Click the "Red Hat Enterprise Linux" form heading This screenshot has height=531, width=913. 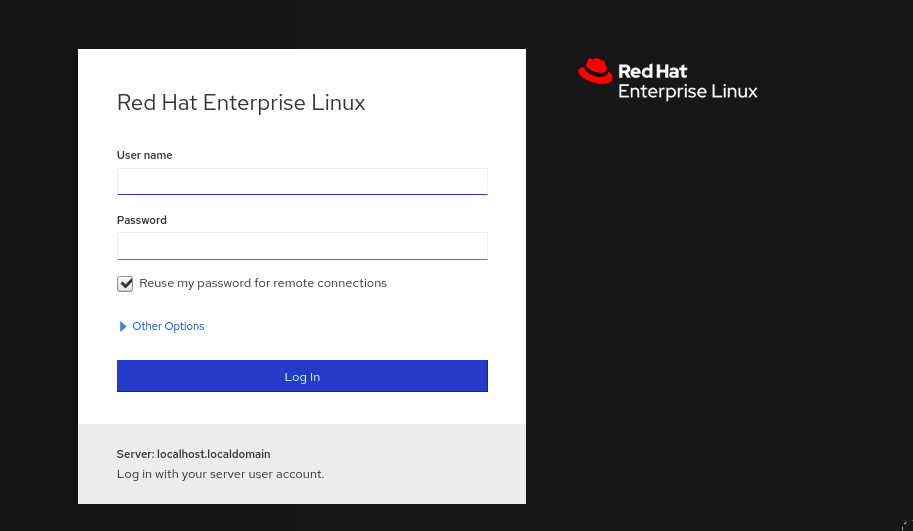click(x=241, y=103)
